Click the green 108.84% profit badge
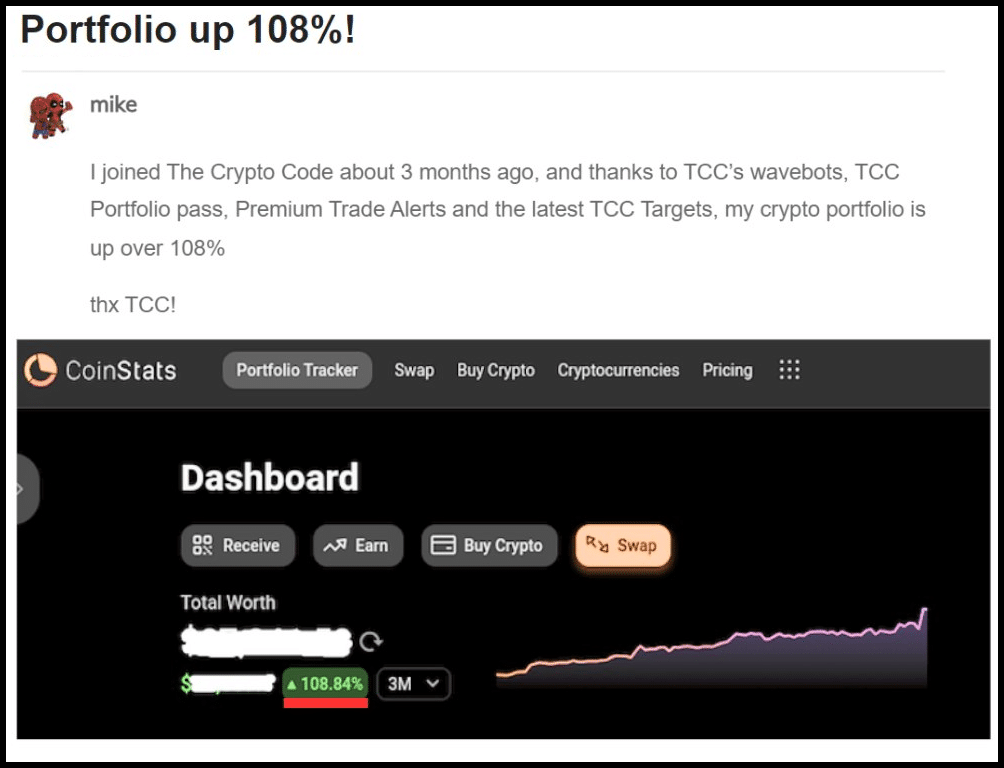 (325, 684)
